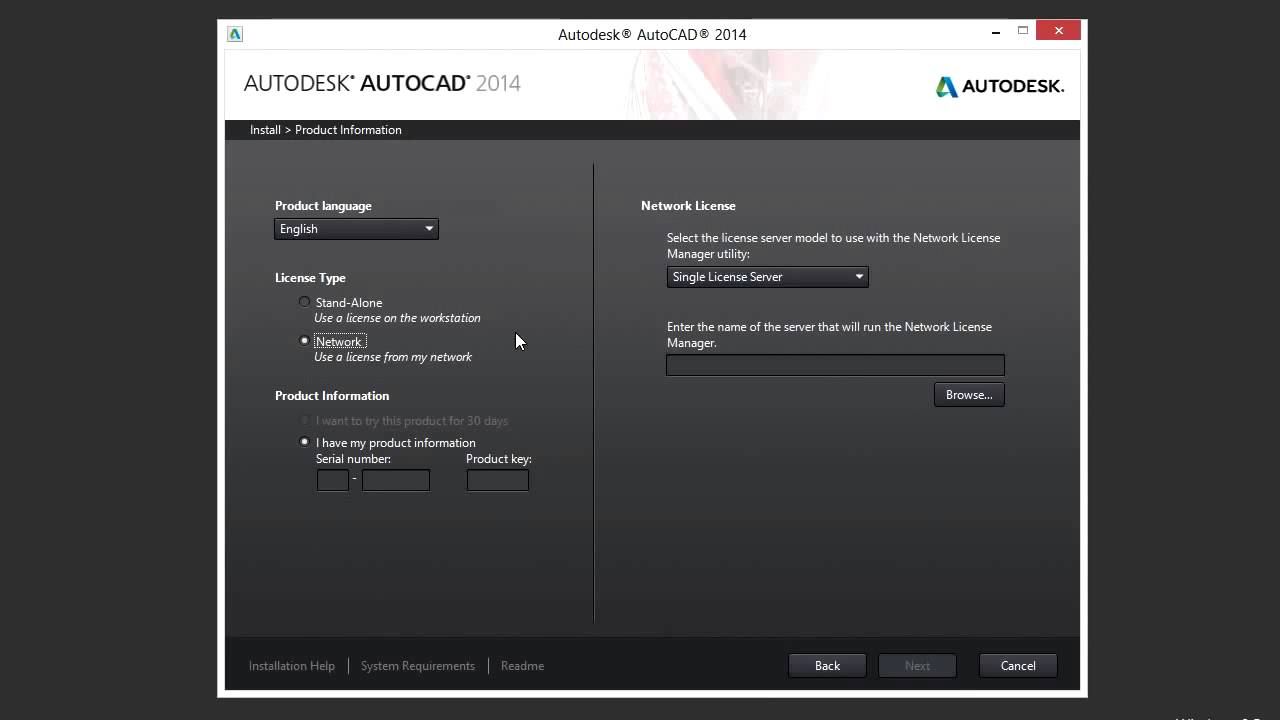Click the Browse... button for server name

(969, 395)
